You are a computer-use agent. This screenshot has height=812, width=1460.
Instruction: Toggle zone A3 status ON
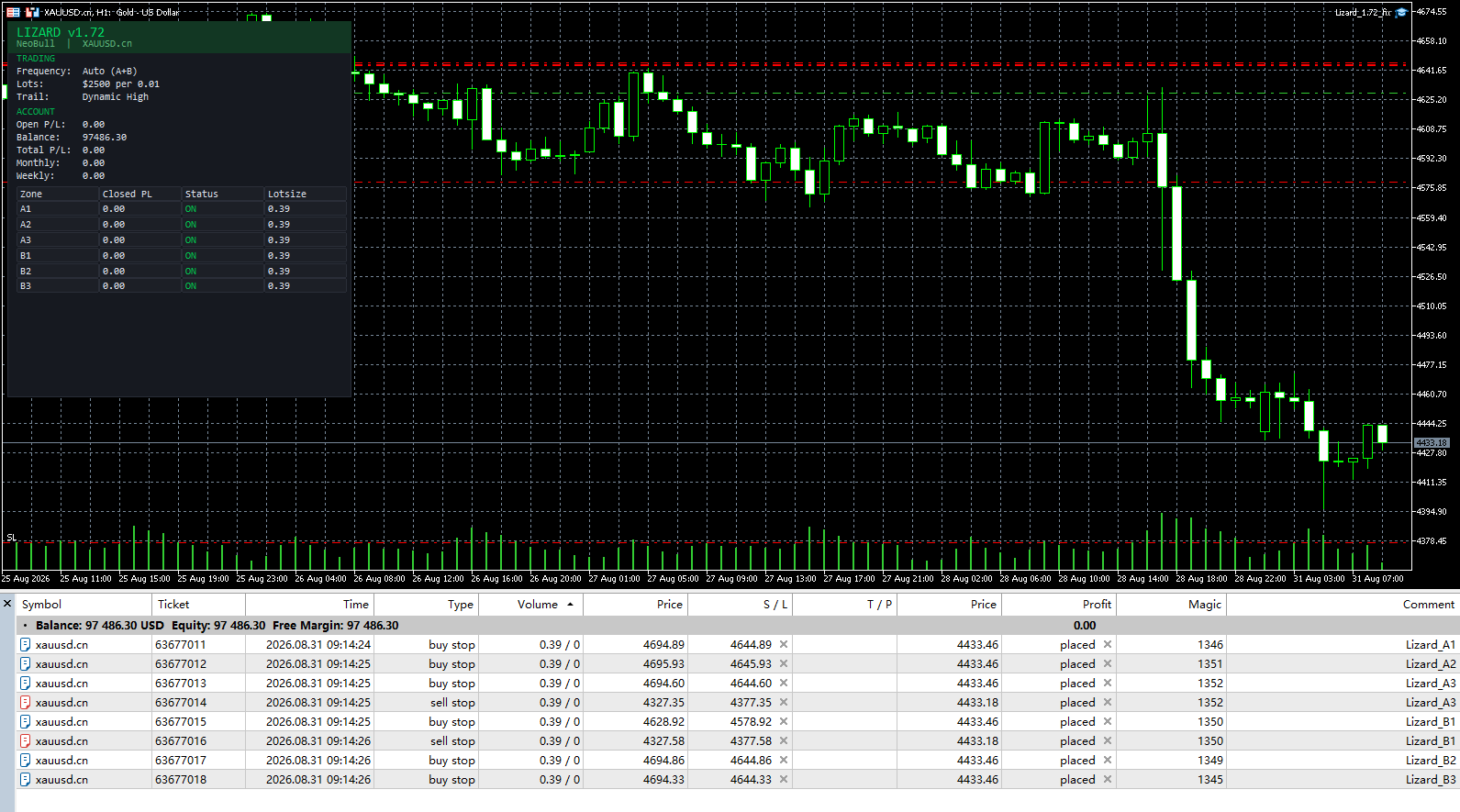tap(191, 240)
